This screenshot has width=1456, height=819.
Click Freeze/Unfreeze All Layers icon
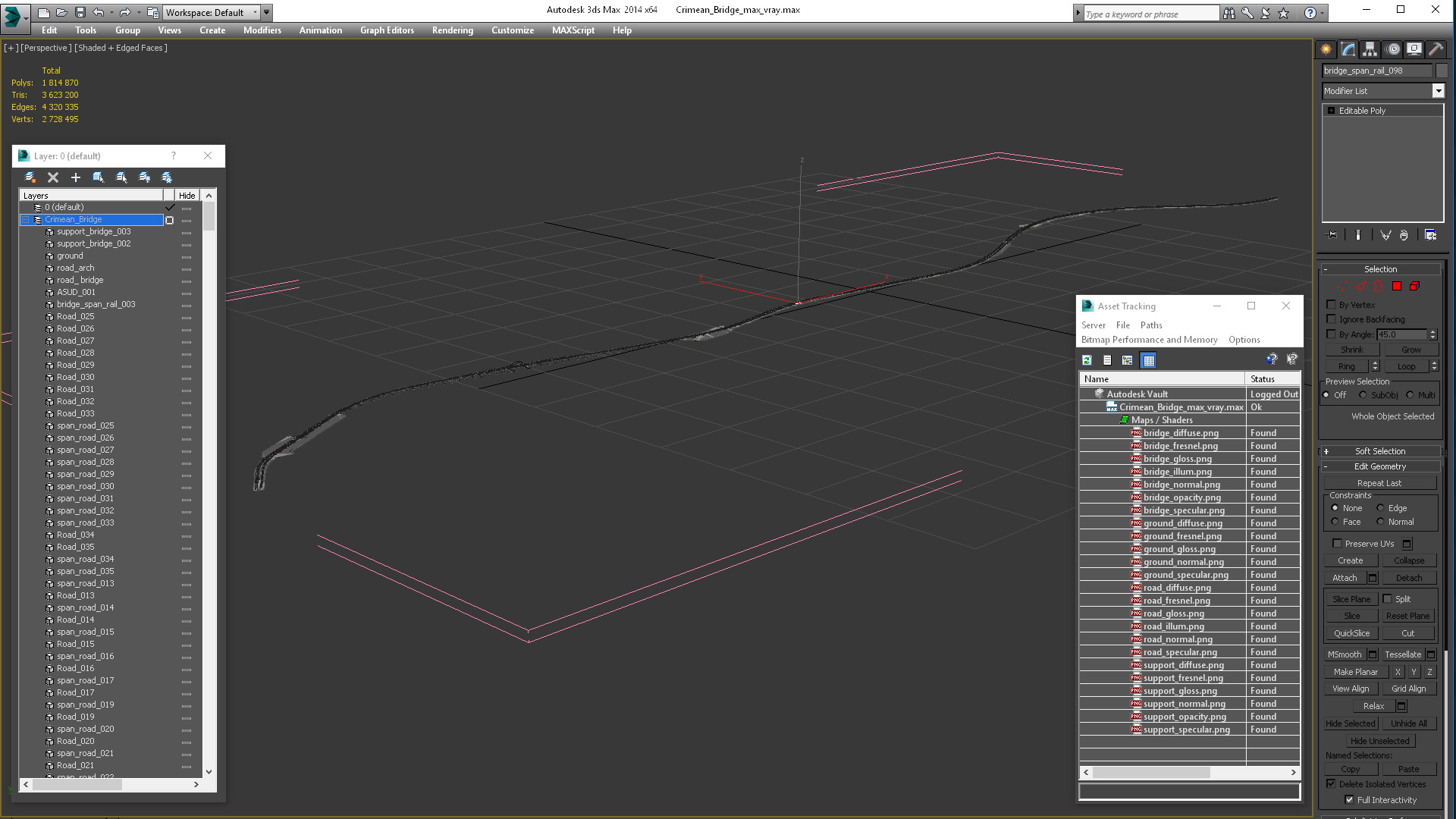(167, 177)
